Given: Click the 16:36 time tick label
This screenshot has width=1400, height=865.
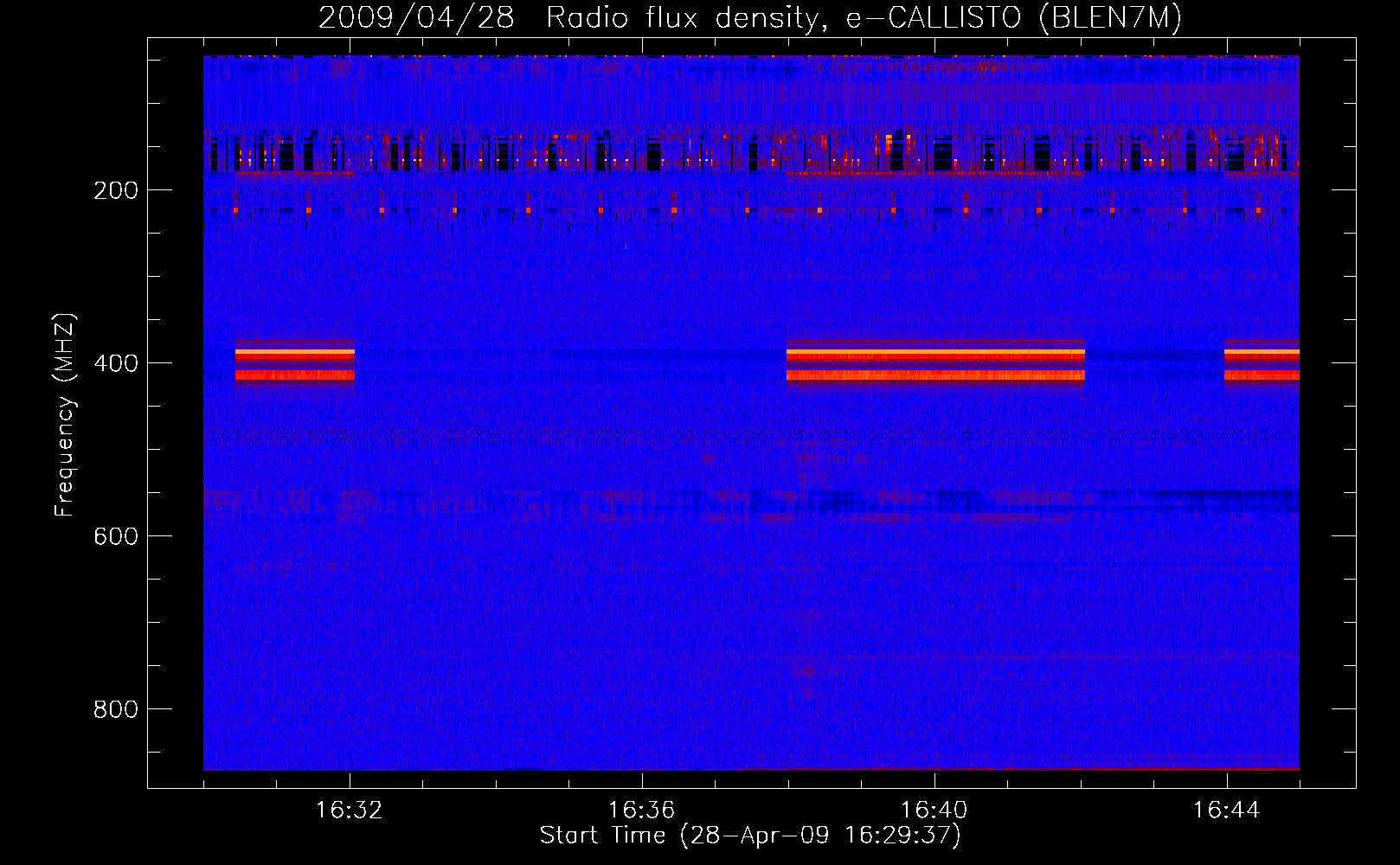Looking at the screenshot, I should [642, 811].
